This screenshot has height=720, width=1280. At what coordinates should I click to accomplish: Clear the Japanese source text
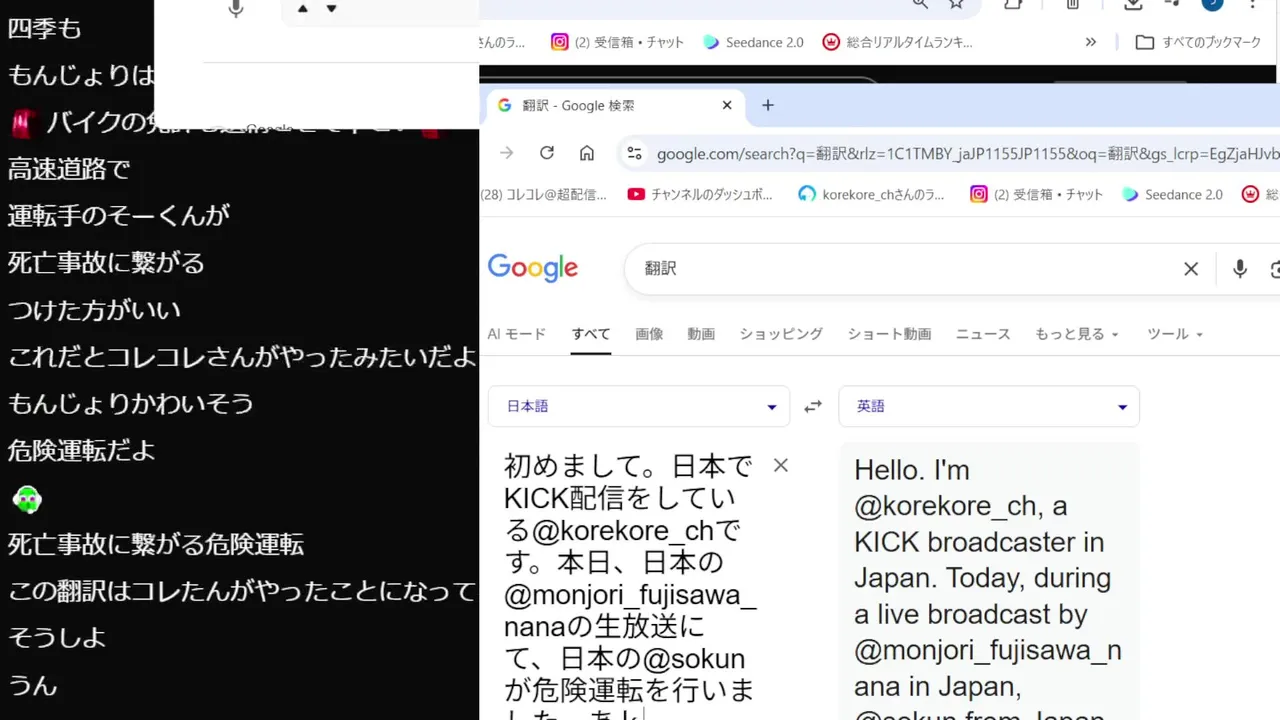[781, 465]
